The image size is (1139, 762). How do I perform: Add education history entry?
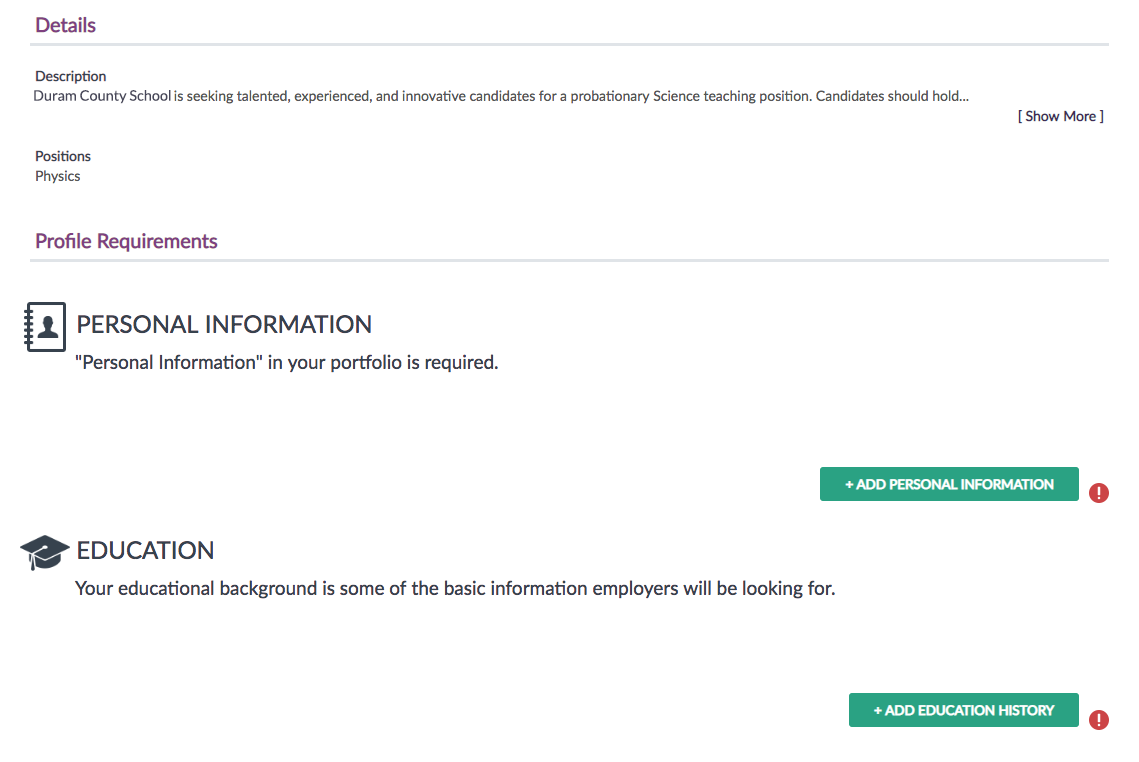tap(963, 710)
